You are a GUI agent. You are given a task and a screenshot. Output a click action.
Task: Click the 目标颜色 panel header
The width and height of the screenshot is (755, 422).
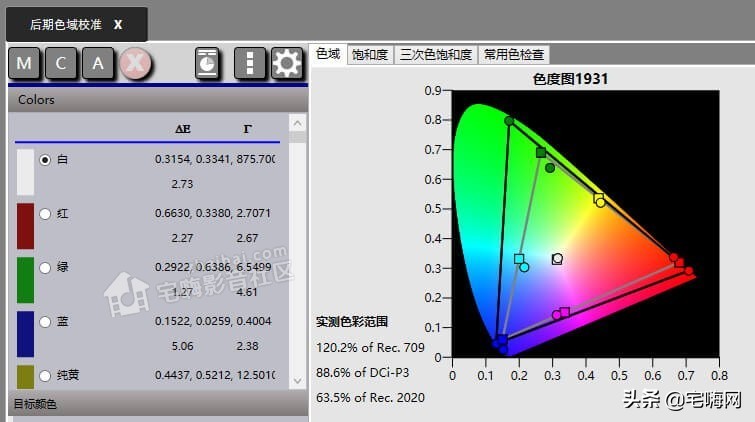coord(158,404)
